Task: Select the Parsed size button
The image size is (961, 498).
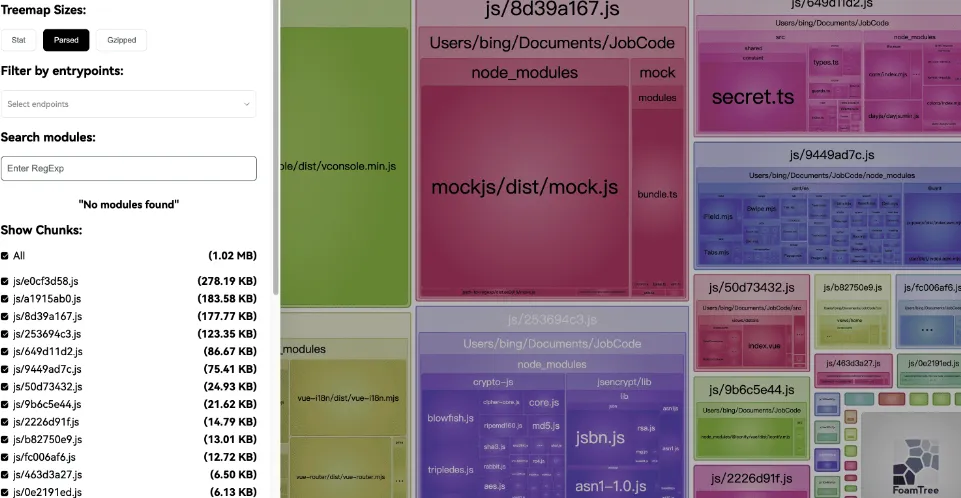Action: click(x=66, y=40)
